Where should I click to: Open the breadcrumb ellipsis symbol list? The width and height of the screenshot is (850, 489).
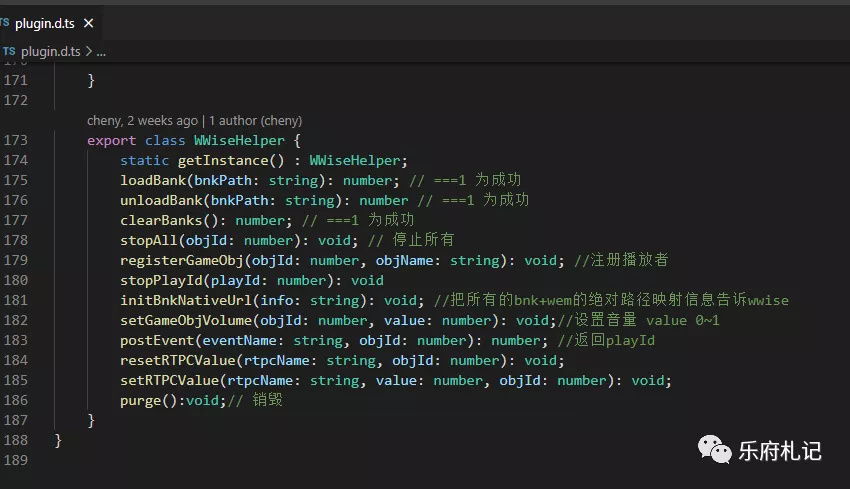pos(101,53)
